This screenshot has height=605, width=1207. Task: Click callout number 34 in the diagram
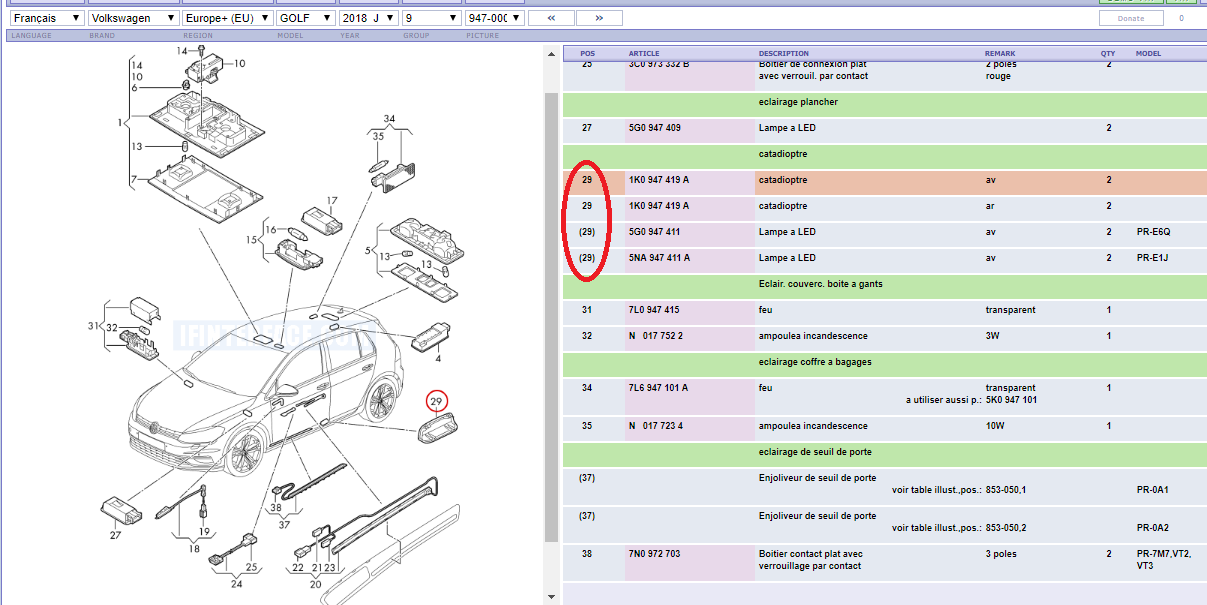(x=389, y=119)
